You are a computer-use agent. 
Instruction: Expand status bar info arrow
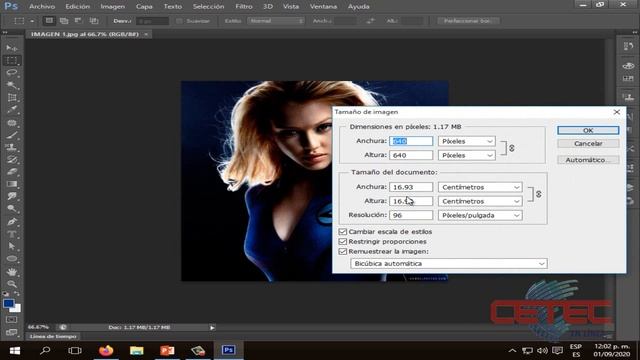pos(212,327)
